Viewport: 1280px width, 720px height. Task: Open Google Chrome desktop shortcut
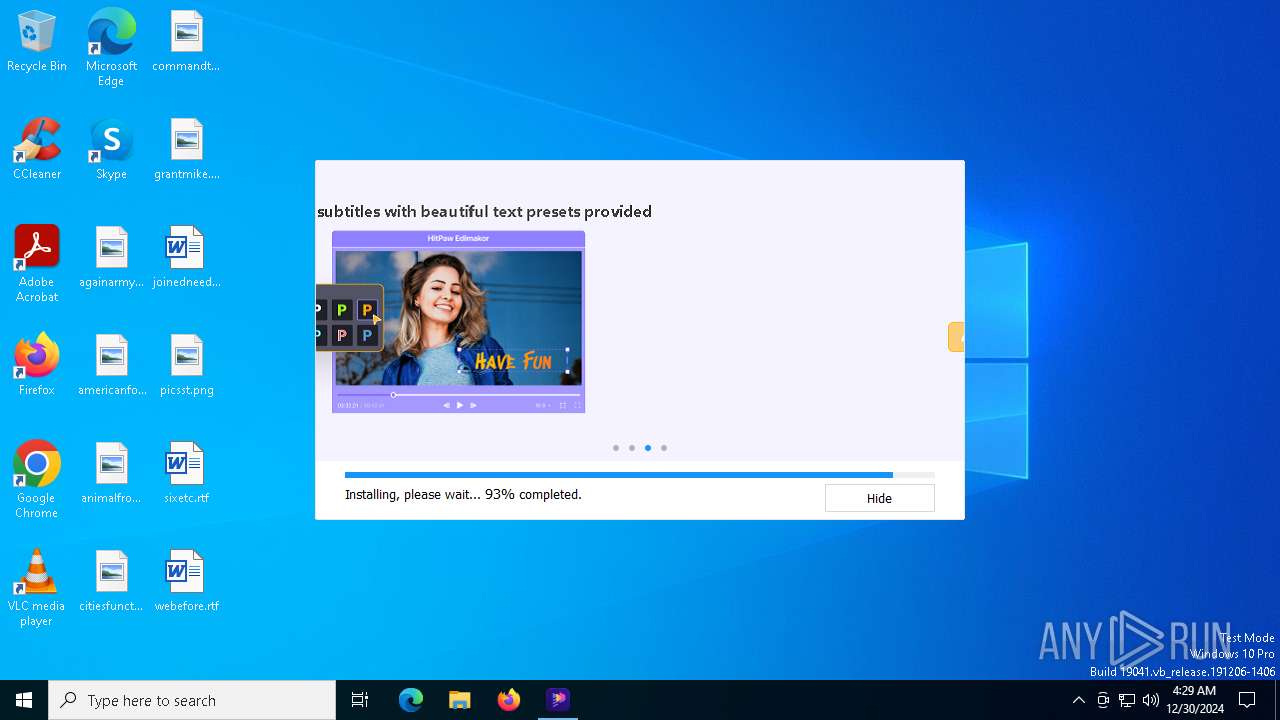click(x=37, y=480)
